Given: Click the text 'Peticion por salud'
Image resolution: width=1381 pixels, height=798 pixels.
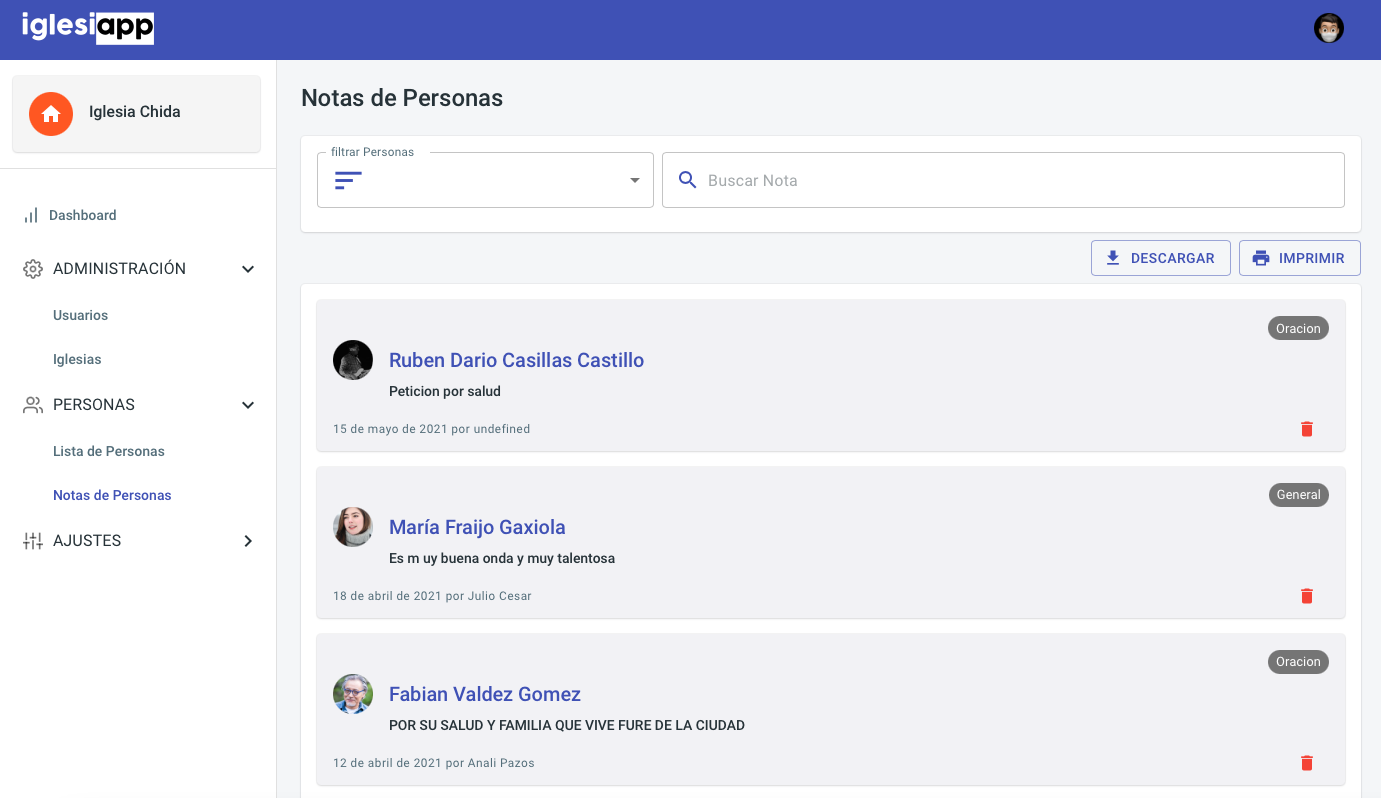Looking at the screenshot, I should coord(445,391).
